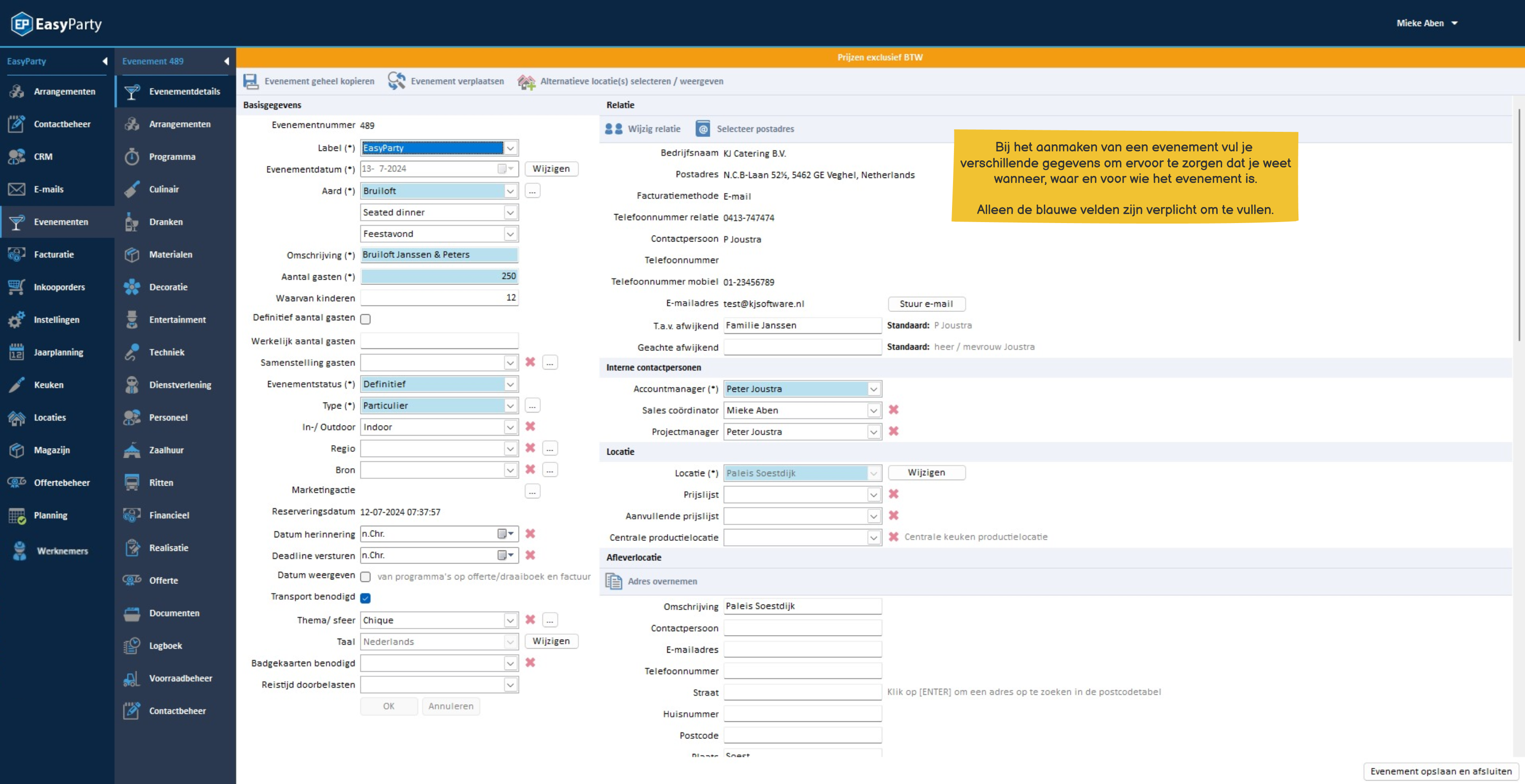
Task: Open the Jaarplanning calendar icon
Action: coord(17,352)
